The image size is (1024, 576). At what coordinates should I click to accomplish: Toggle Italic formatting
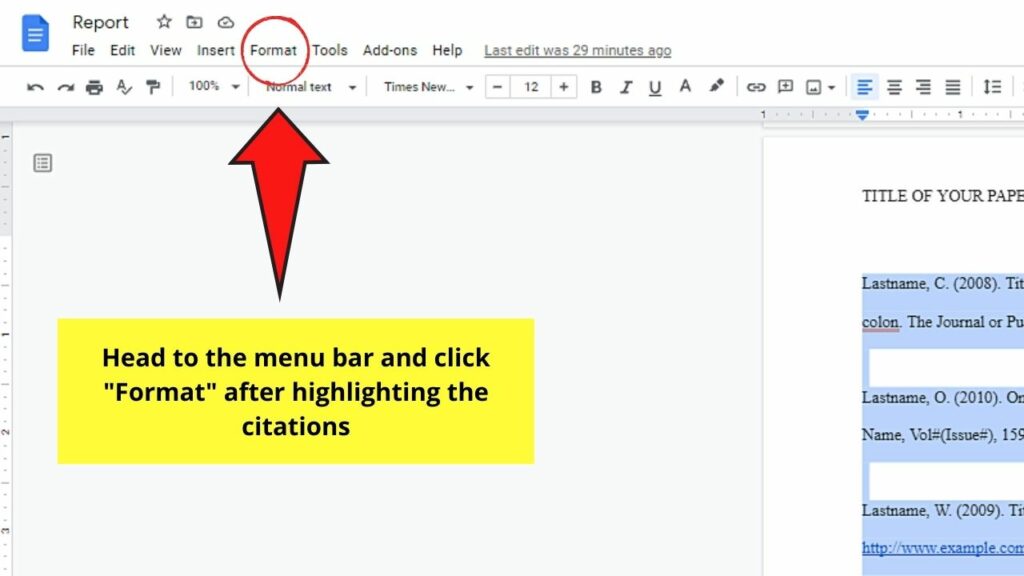point(626,87)
